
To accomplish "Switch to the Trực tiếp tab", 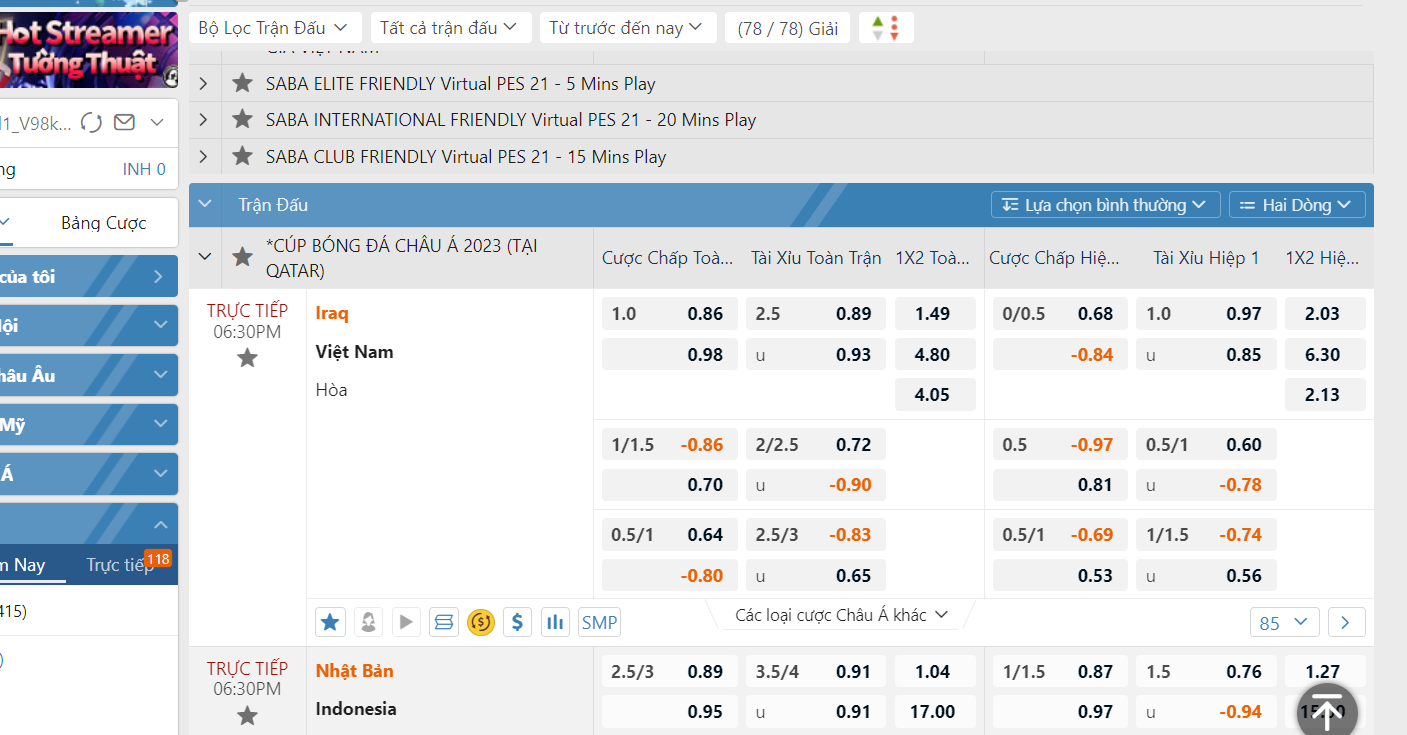I will pyautogui.click(x=121, y=564).
